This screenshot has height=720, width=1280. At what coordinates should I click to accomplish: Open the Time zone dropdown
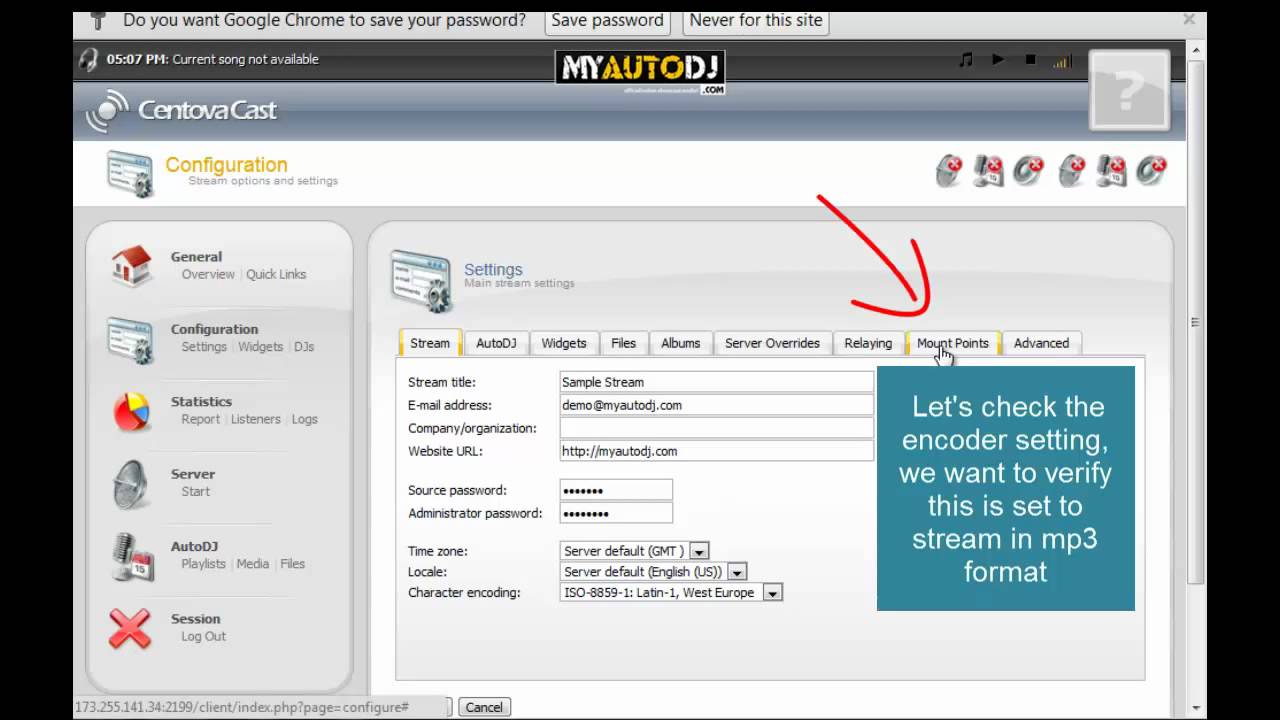(634, 551)
